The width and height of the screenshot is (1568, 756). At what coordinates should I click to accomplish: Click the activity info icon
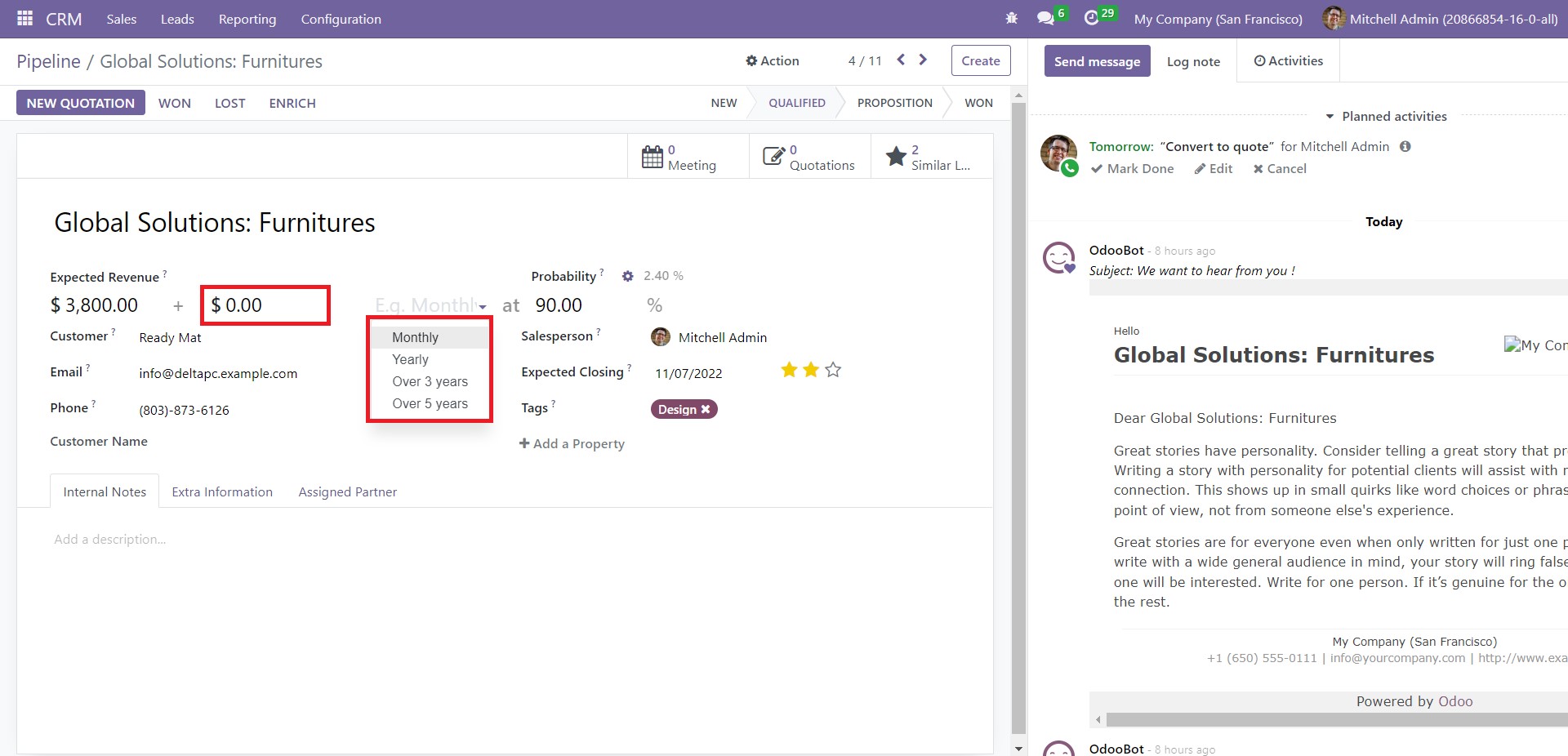[1405, 146]
